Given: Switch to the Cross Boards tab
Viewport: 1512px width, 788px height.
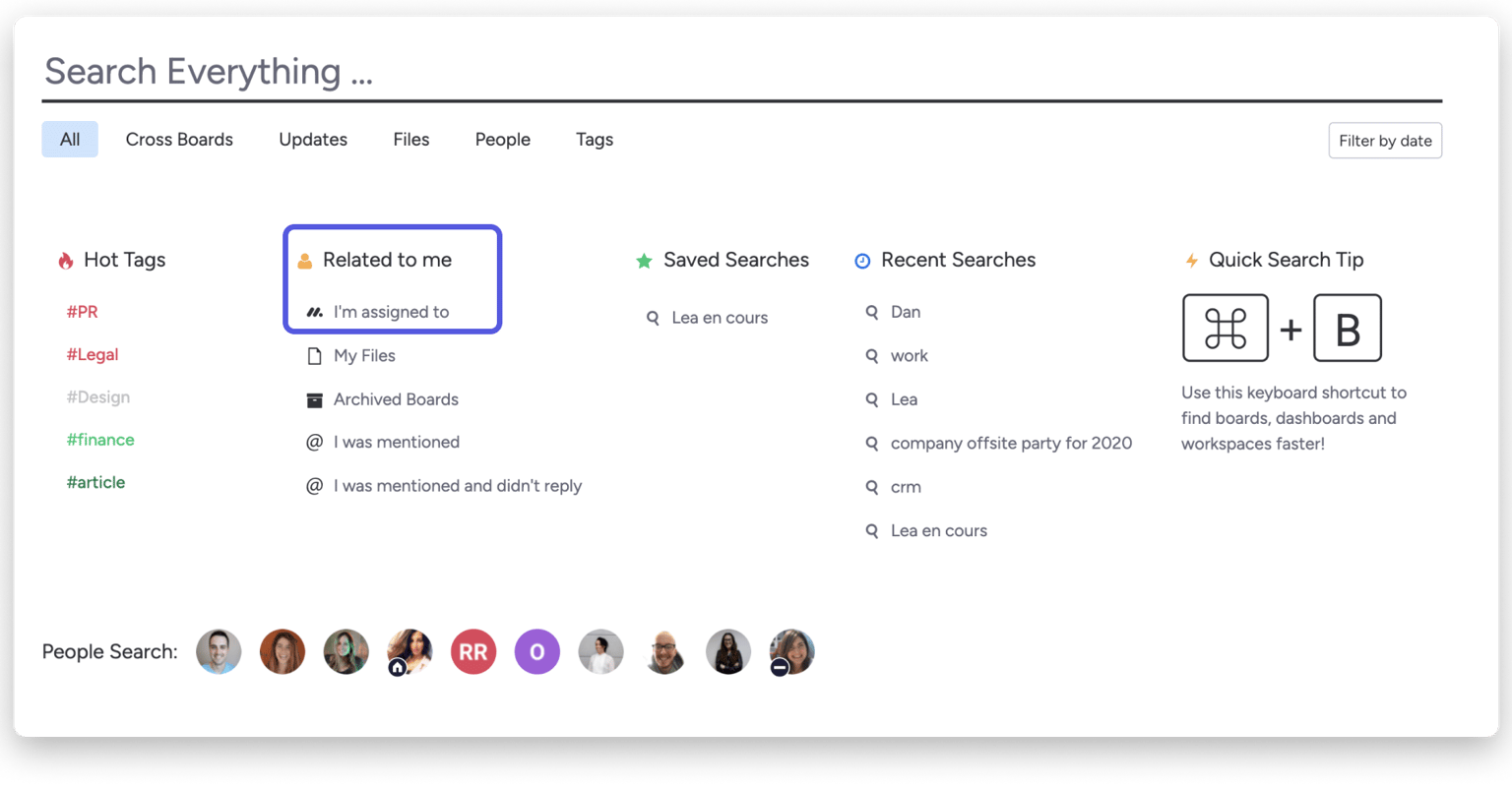Looking at the screenshot, I should [x=179, y=140].
